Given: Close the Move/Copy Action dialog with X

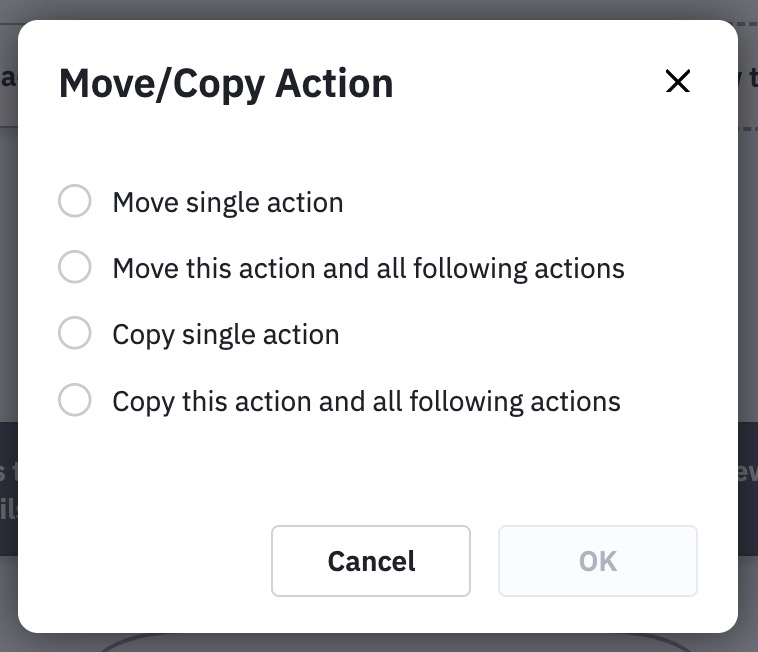Looking at the screenshot, I should point(678,82).
